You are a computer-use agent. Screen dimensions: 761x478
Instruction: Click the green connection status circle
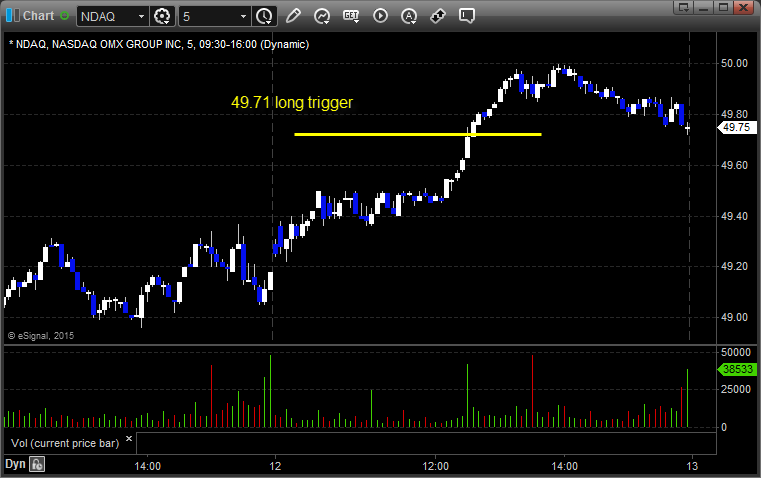click(65, 16)
